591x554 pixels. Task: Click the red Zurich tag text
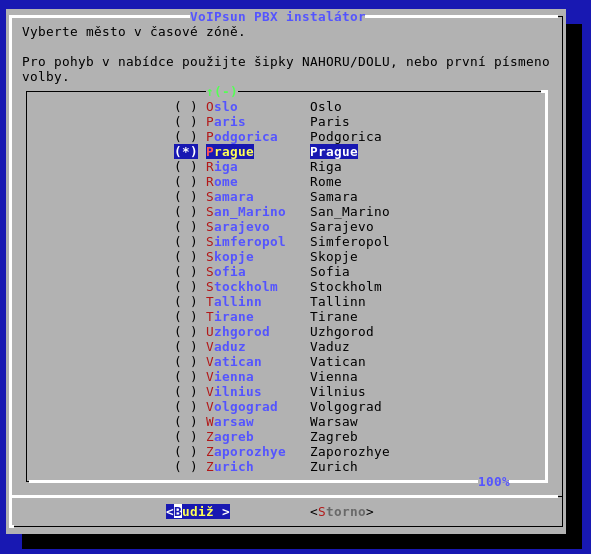tap(230, 467)
